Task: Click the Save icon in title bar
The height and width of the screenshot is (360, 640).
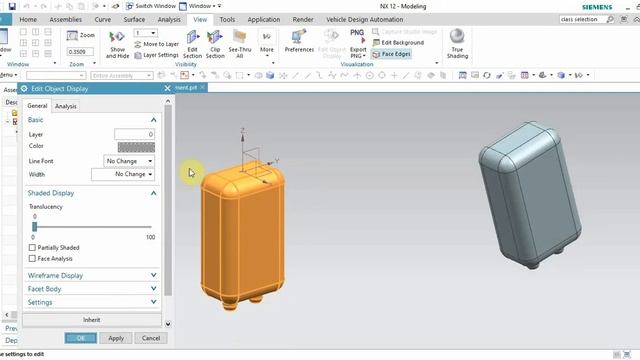Action: point(12,6)
